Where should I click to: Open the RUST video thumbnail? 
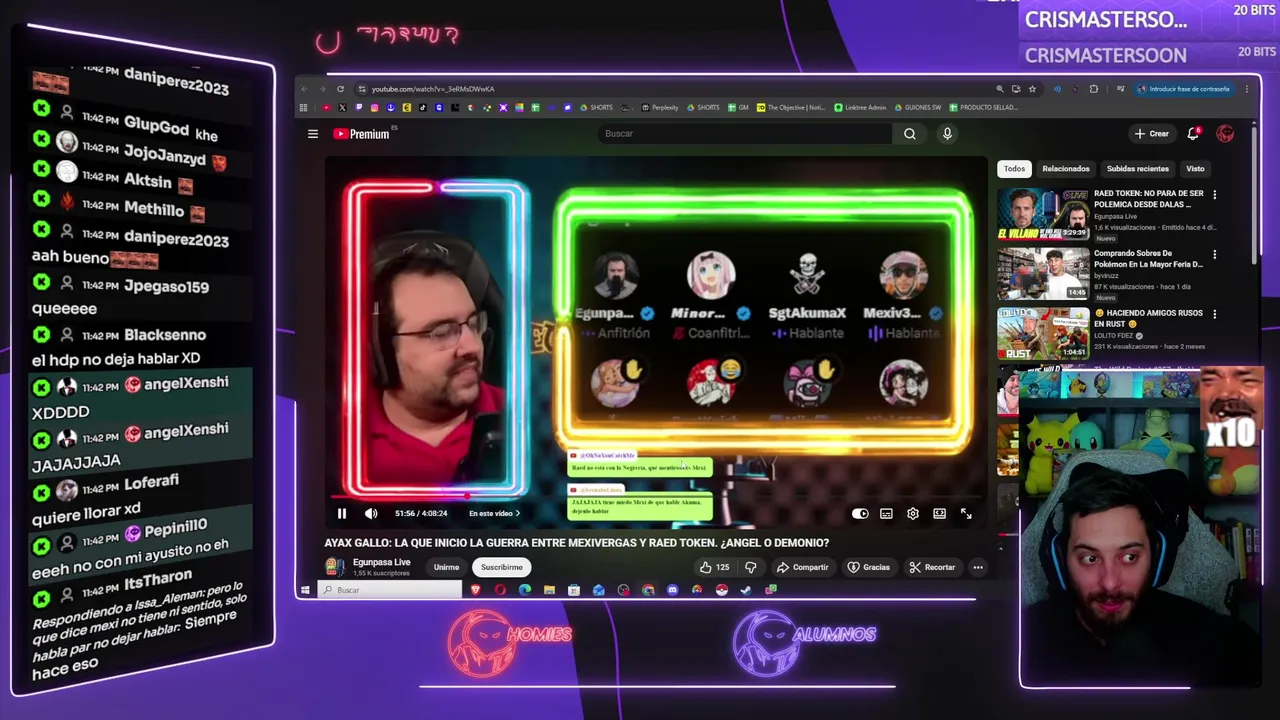click(1043, 333)
